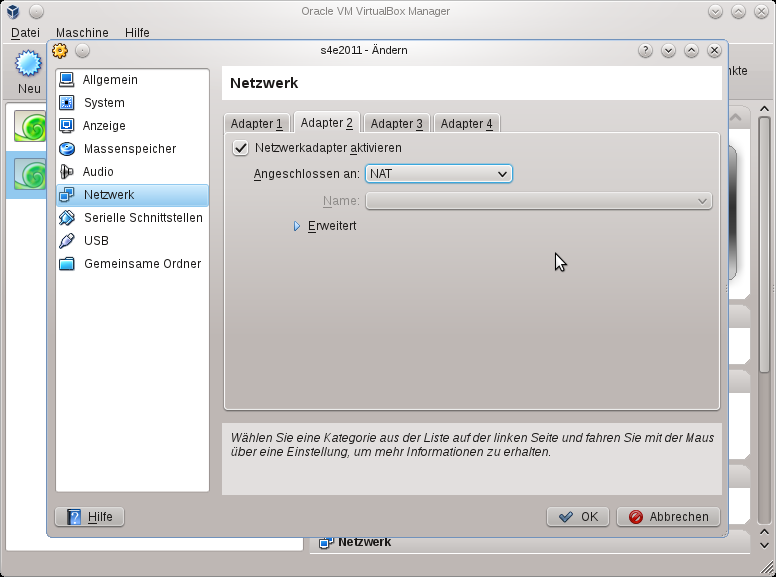Click the gear icon in the settings dialog title
Viewport: 776px width, 577px height.
[60, 50]
